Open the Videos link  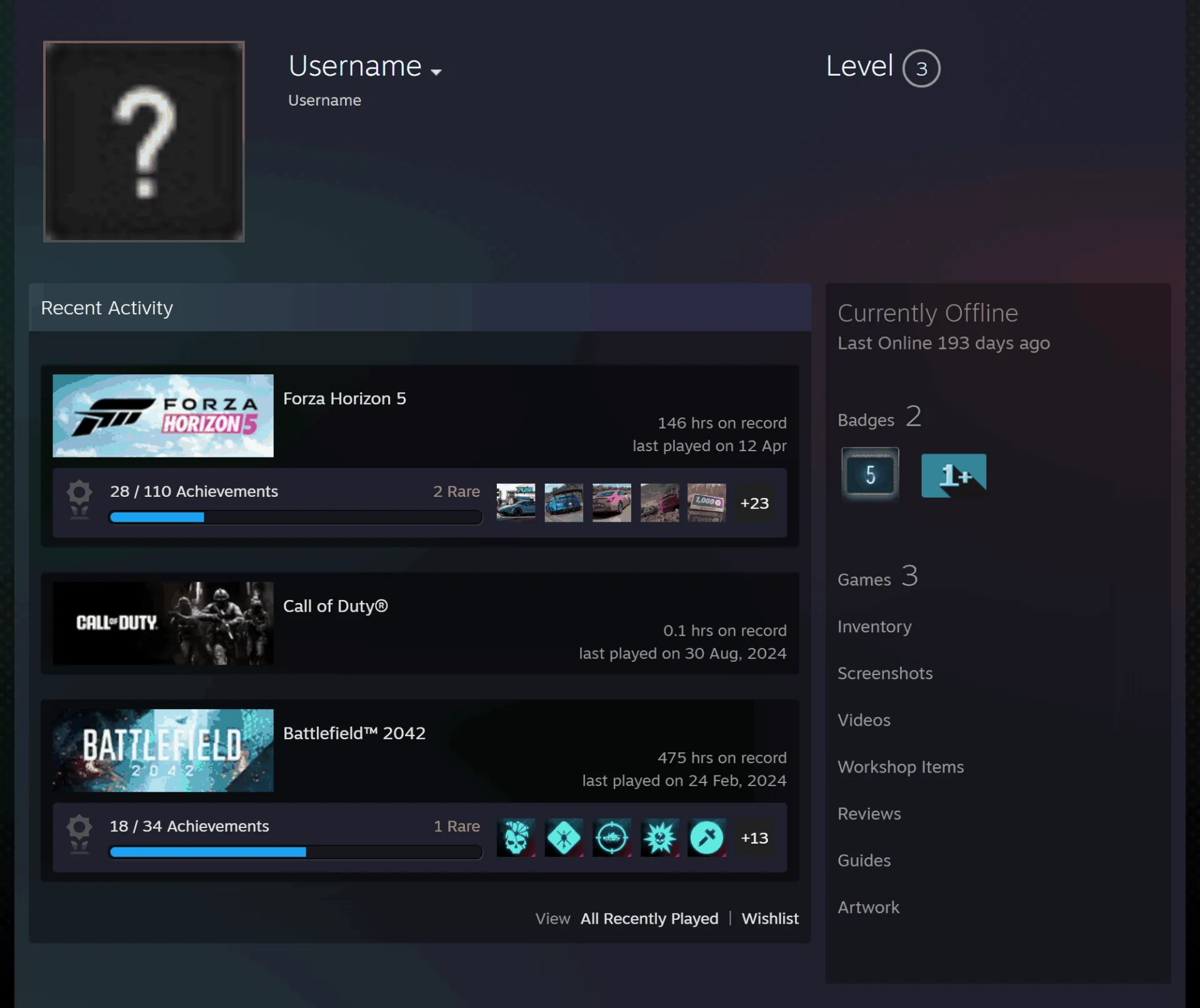click(864, 721)
